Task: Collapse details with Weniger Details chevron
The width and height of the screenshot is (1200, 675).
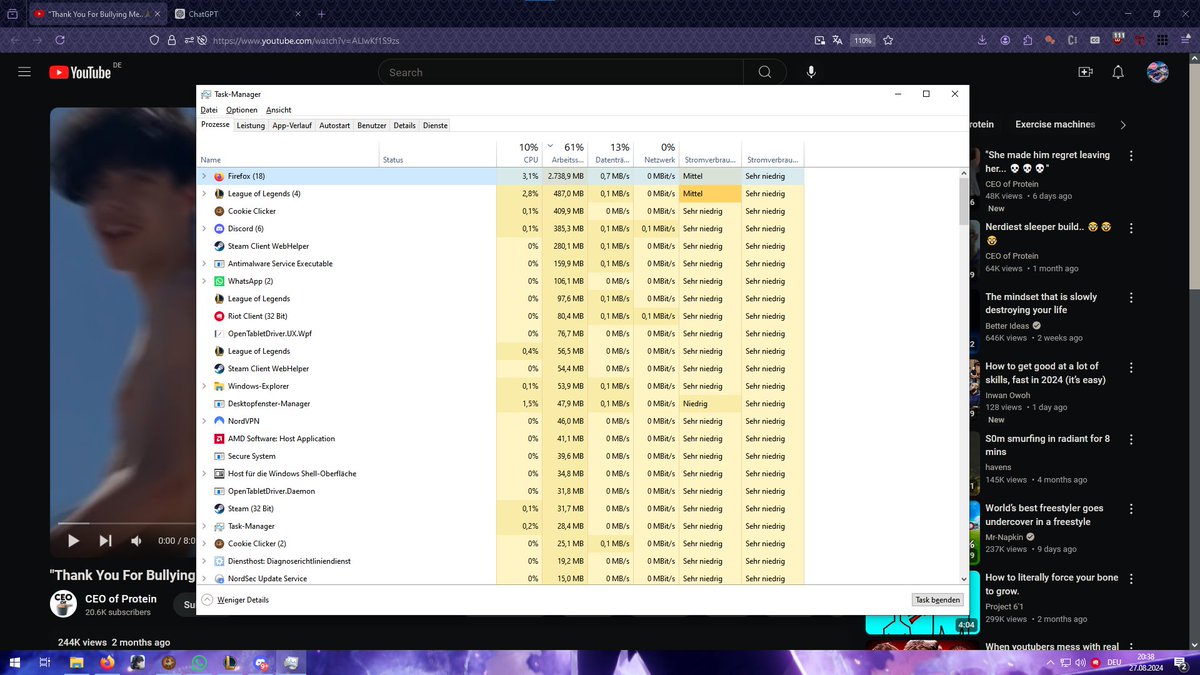Action: tap(207, 600)
